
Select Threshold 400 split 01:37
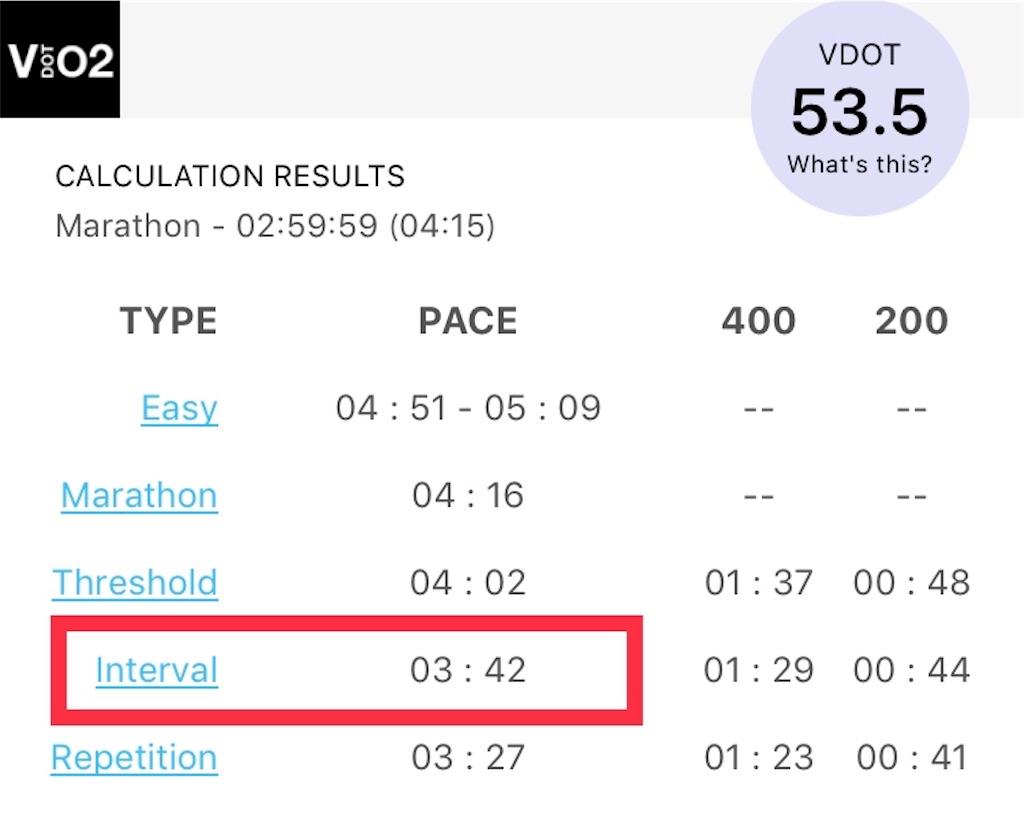759,582
